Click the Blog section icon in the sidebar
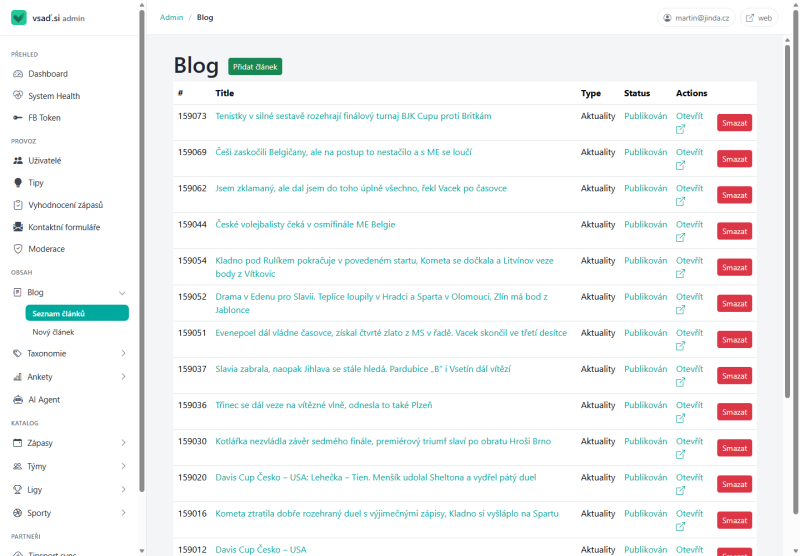 17,292
